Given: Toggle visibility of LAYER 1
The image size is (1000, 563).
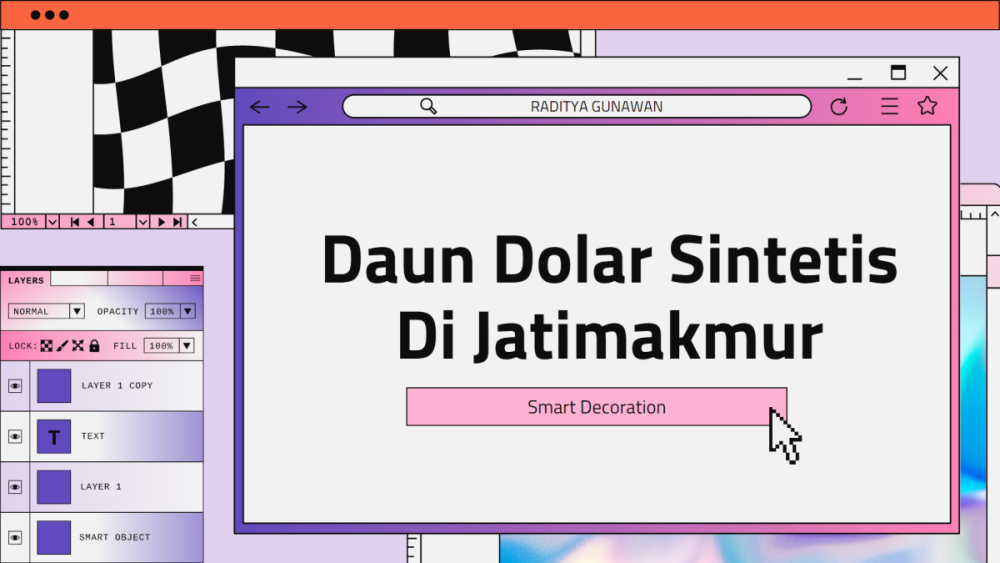Looking at the screenshot, I should click(15, 487).
